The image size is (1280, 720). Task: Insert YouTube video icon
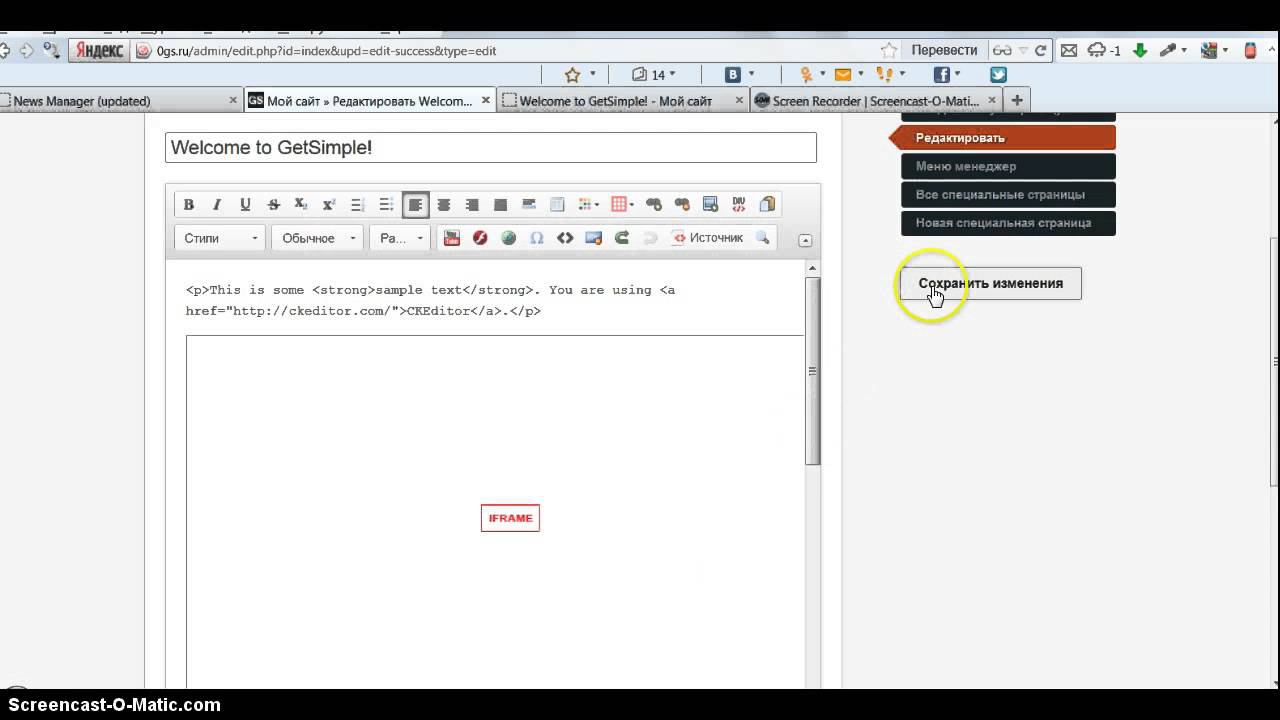tap(452, 238)
